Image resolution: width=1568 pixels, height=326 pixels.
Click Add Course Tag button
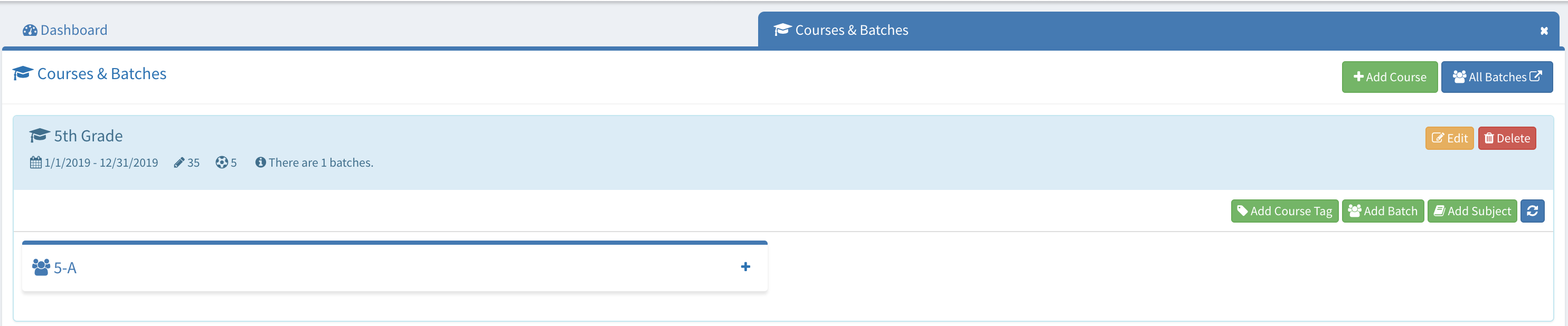coord(1284,211)
